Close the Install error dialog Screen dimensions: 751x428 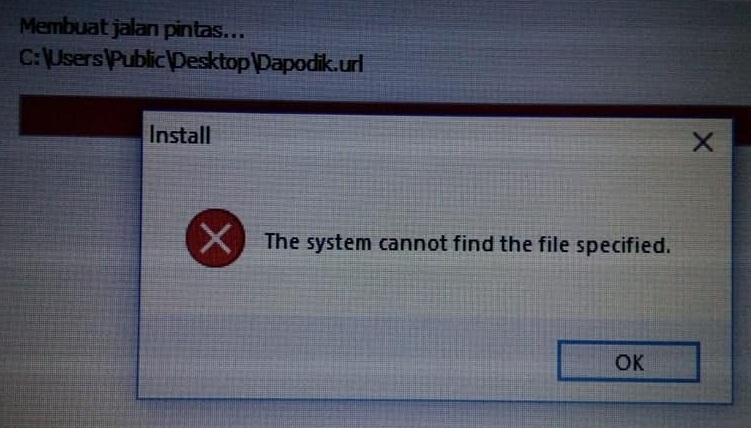pos(703,142)
